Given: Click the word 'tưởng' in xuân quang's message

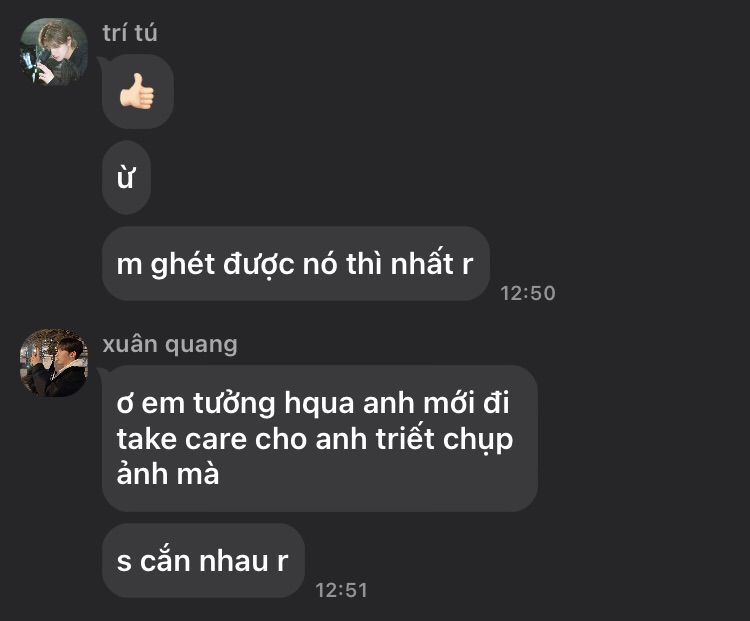Looking at the screenshot, I should point(234,404).
